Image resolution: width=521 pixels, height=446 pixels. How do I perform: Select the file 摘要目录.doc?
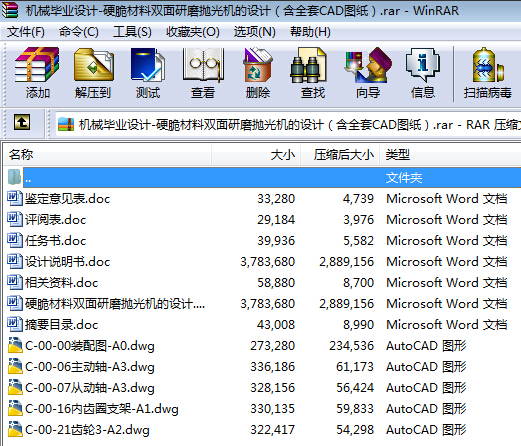pyautogui.click(x=62, y=325)
